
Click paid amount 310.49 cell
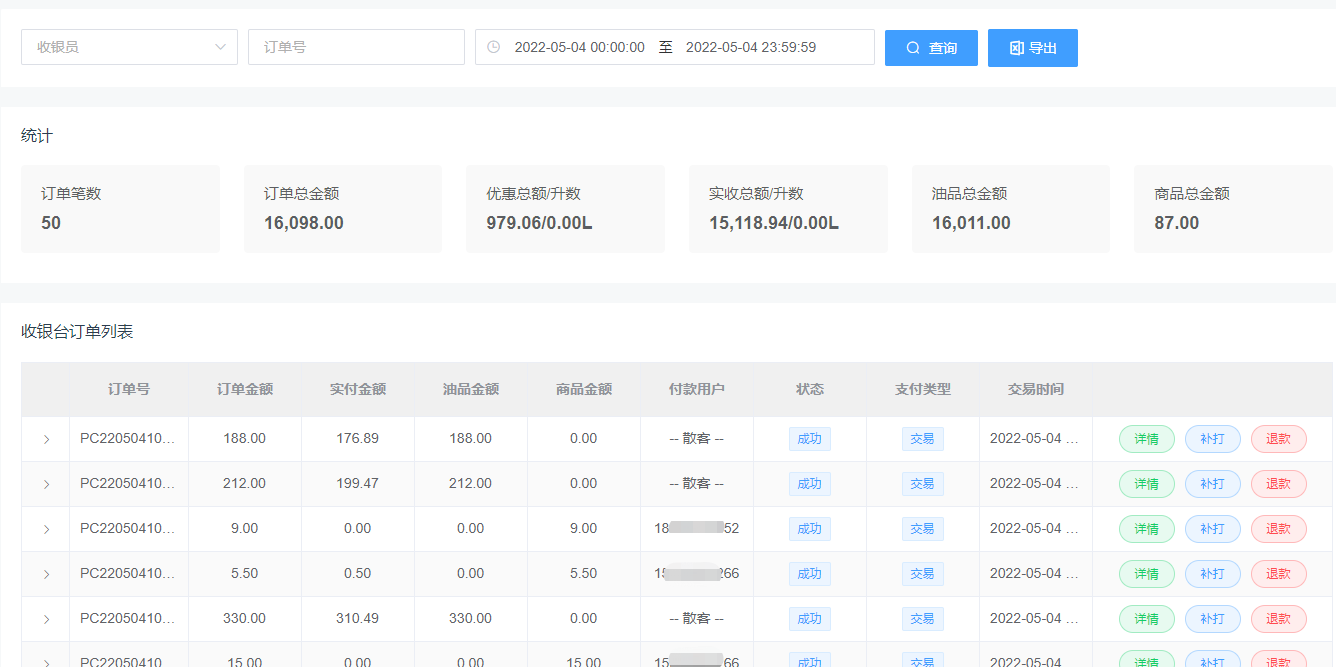pos(358,619)
